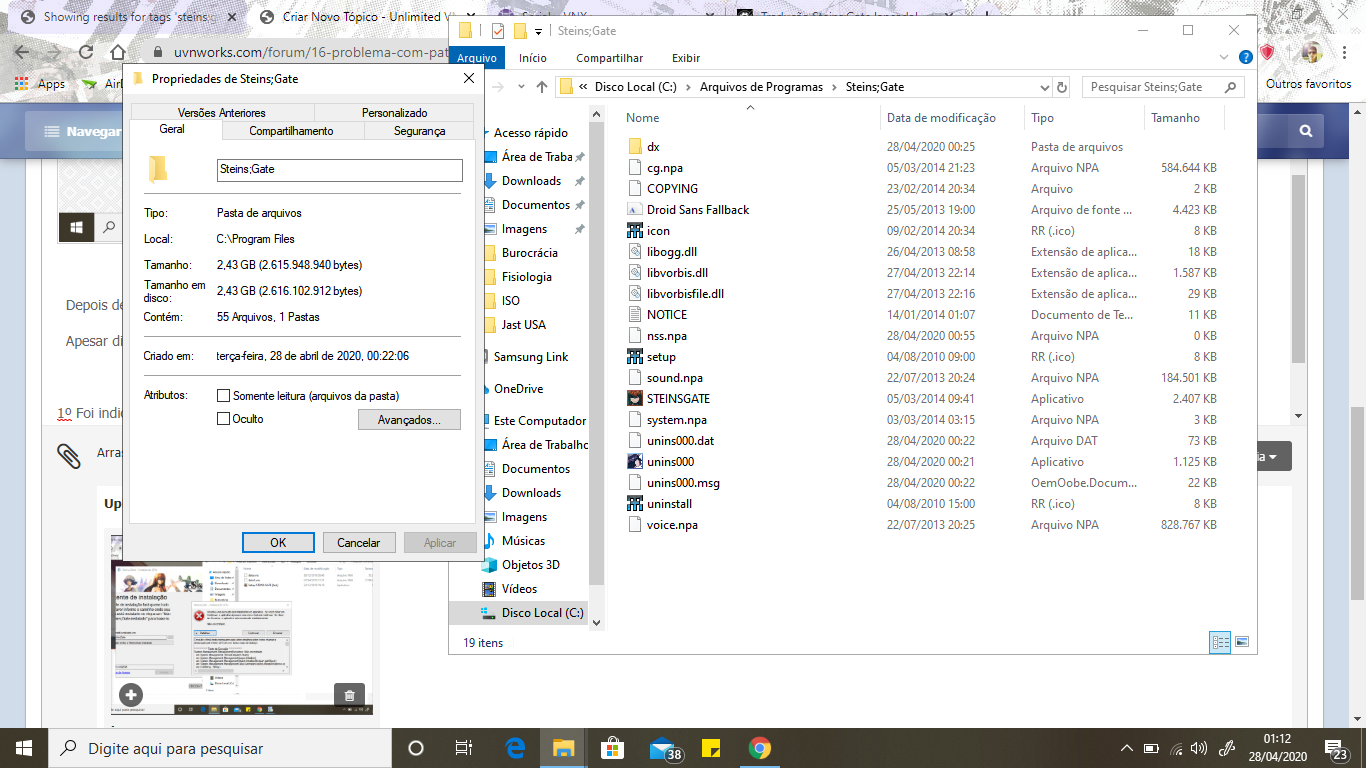The width and height of the screenshot is (1366, 768).
Task: Open the Personalizado tab
Action: click(x=394, y=113)
